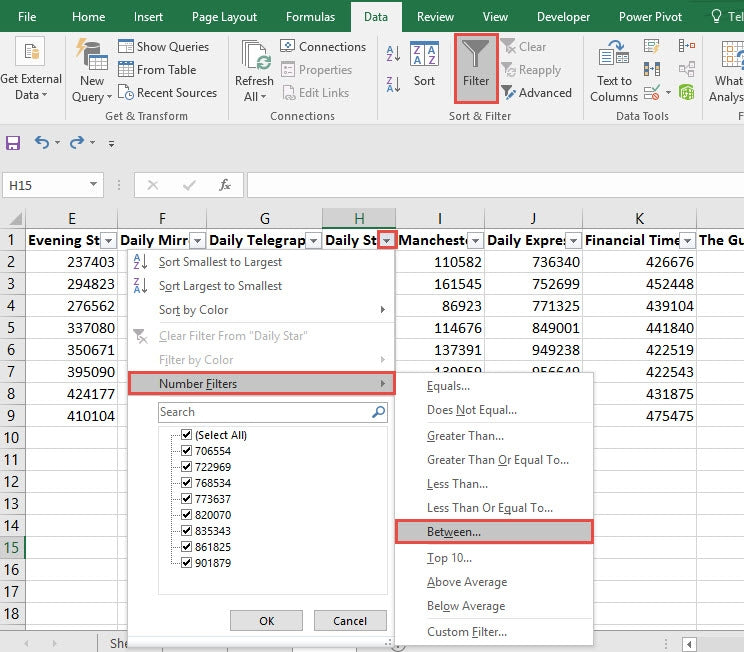
Task: Click Edit Links in Connections group
Action: tap(316, 93)
